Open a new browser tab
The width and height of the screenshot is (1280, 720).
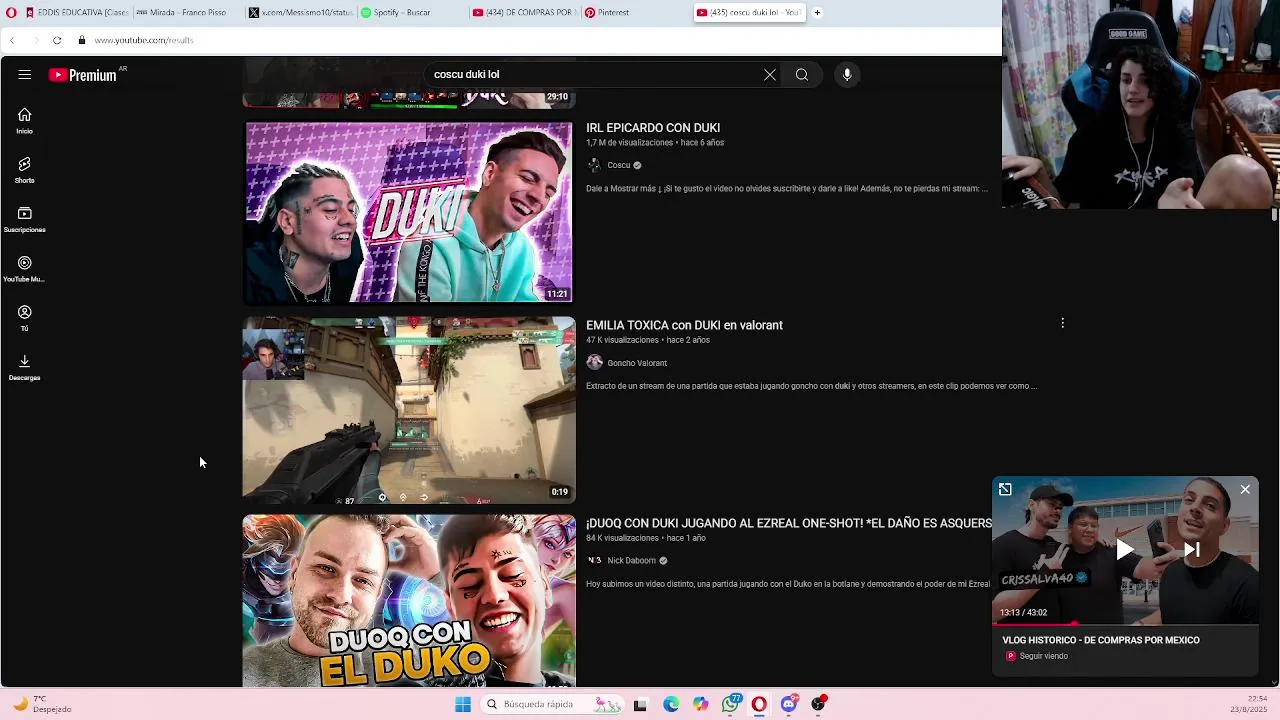[x=817, y=13]
